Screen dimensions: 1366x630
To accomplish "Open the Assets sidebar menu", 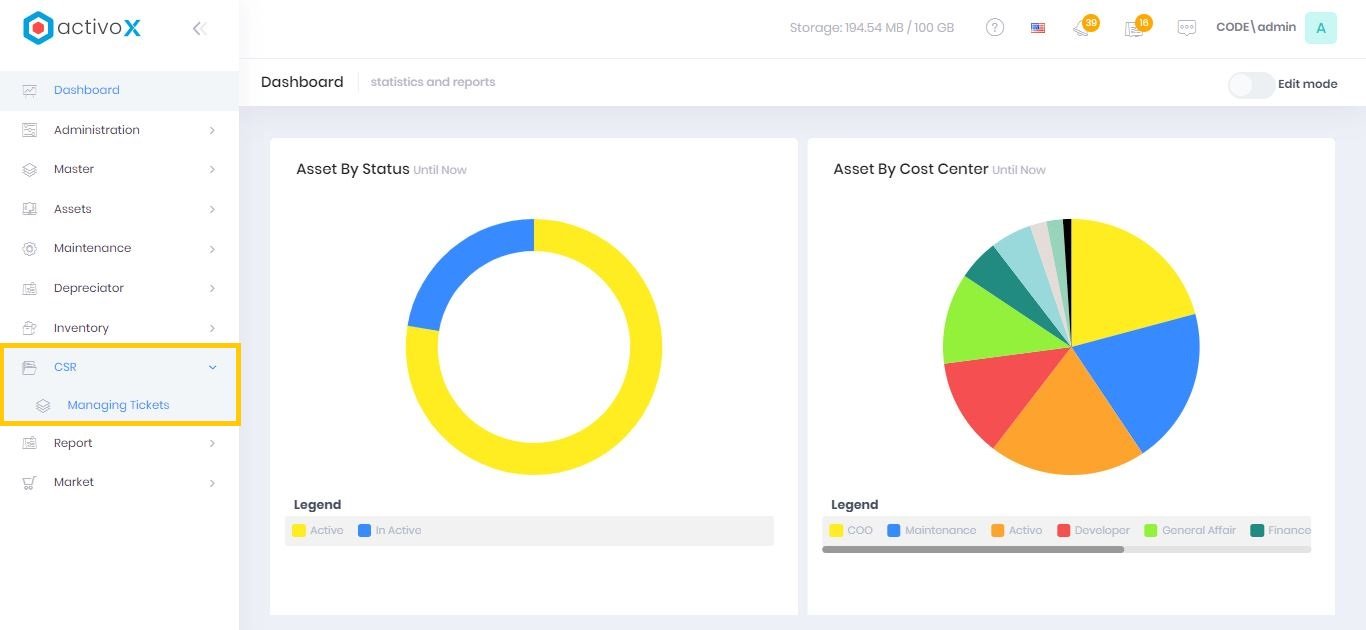I will (72, 209).
